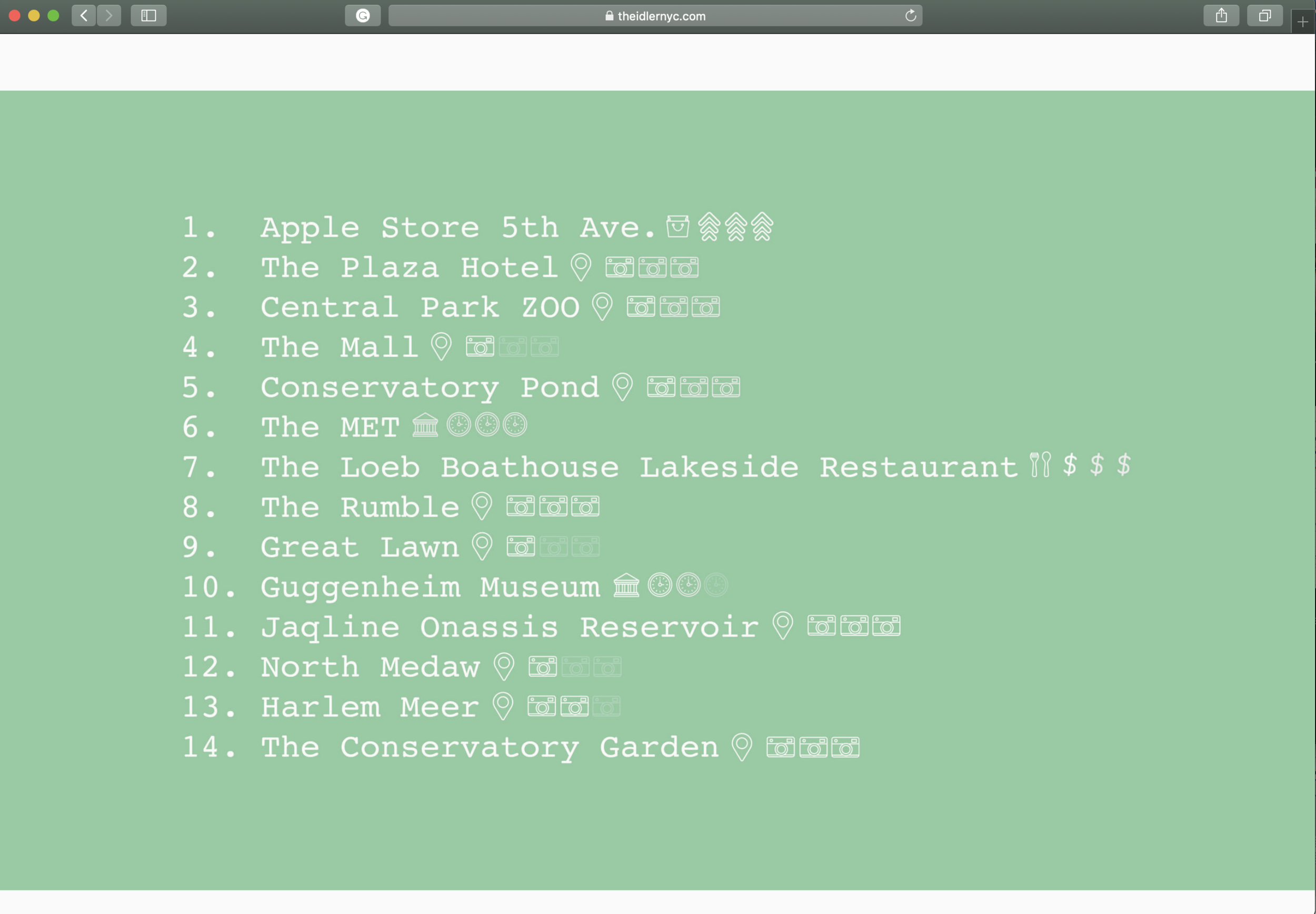Click the last camera icon beside The Conservatory Garden

[845, 747]
